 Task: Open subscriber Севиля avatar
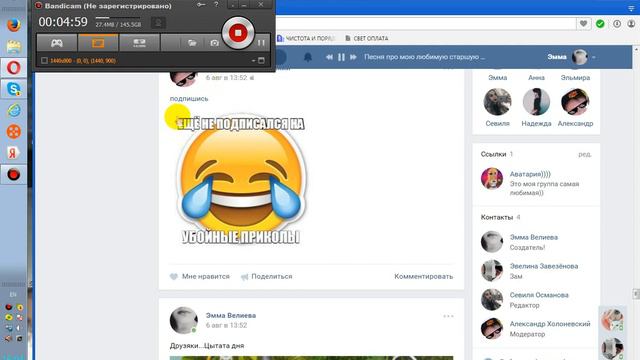(497, 102)
